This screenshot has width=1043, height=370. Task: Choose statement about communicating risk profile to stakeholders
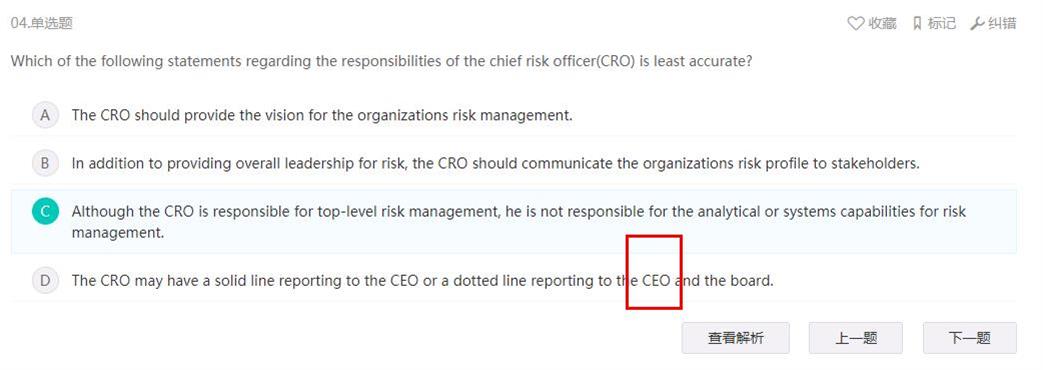(496, 163)
